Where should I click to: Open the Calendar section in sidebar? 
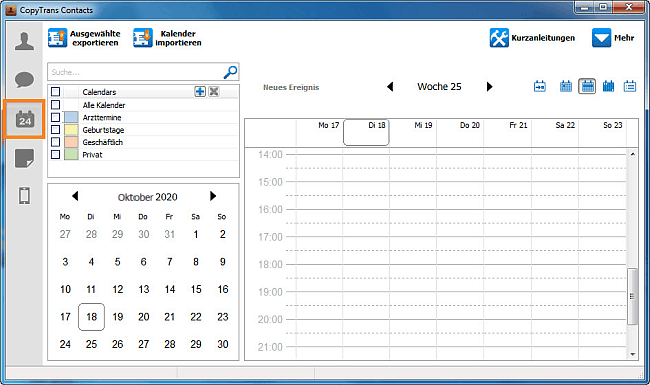tap(25, 119)
